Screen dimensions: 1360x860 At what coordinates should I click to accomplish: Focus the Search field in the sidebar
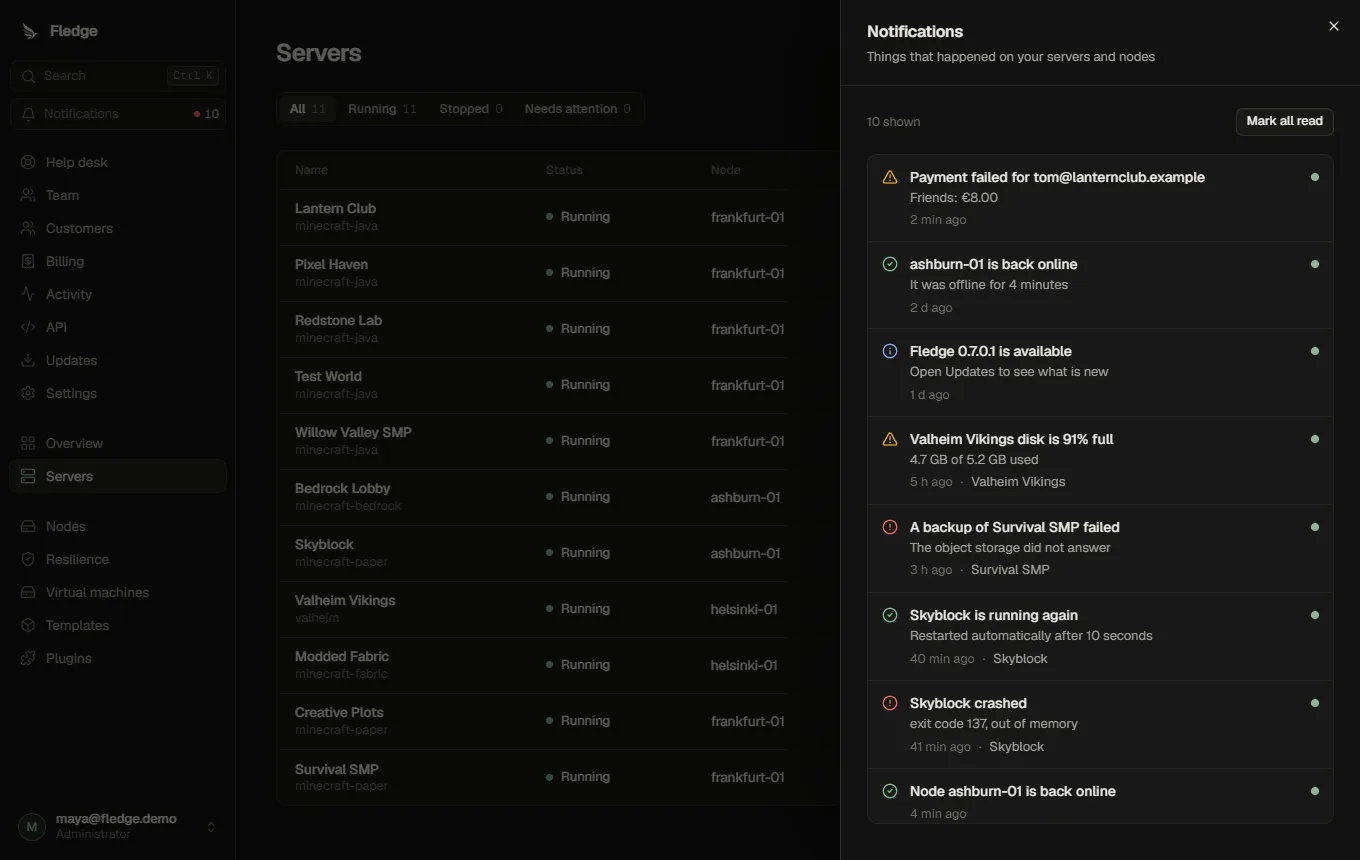118,76
